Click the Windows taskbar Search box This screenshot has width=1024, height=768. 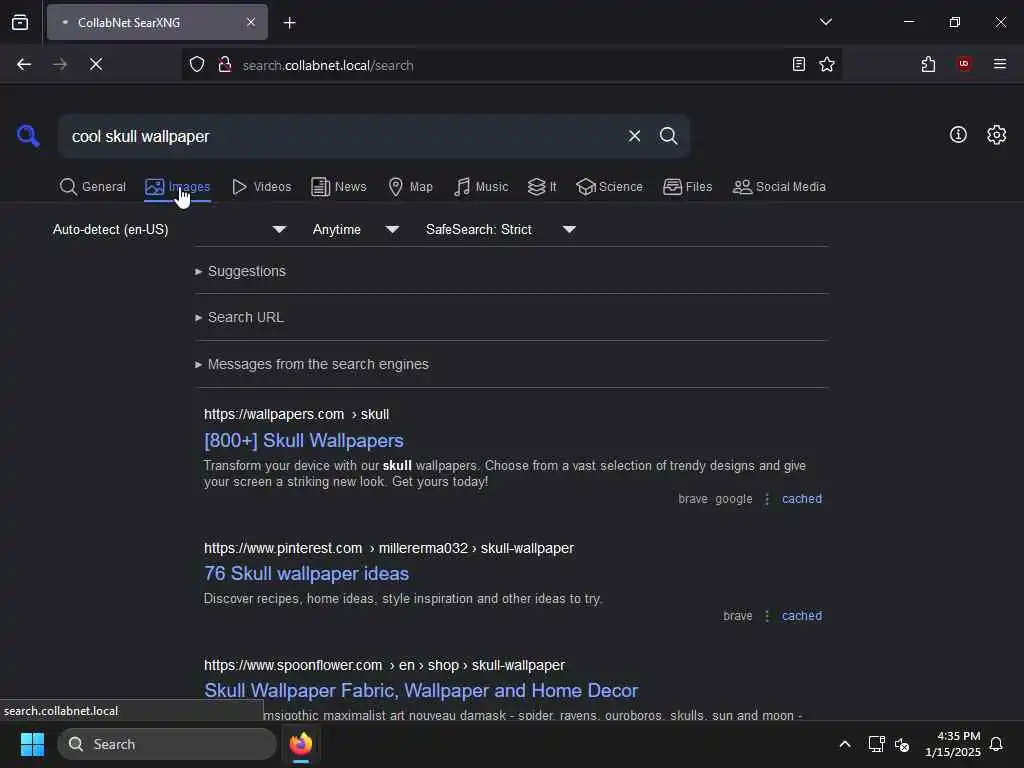(x=167, y=744)
